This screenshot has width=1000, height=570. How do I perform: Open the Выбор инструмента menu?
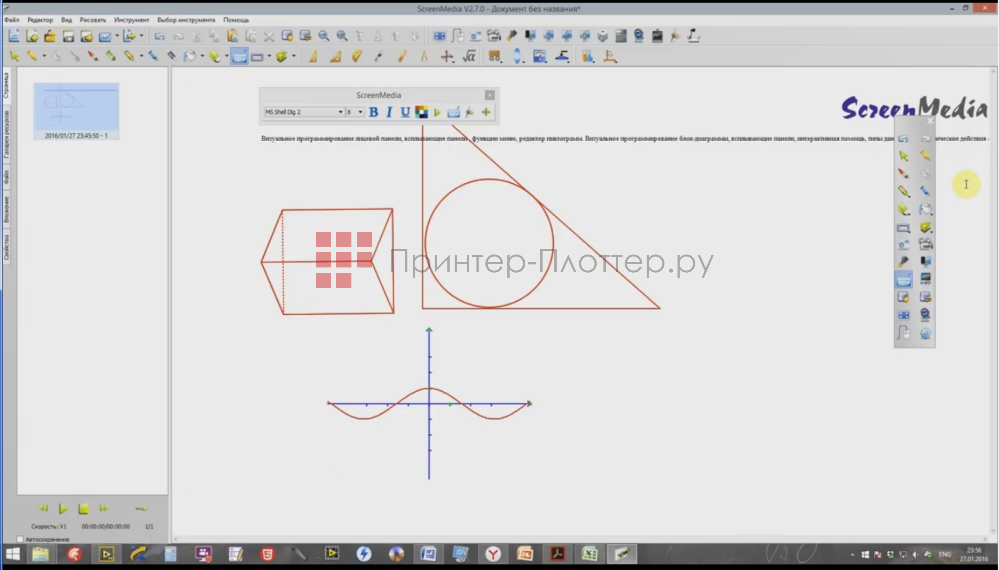(x=185, y=20)
